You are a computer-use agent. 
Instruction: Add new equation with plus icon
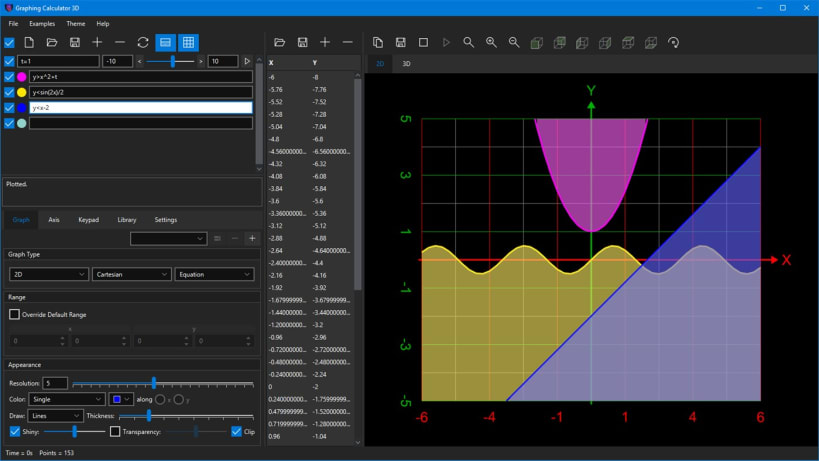click(x=97, y=43)
